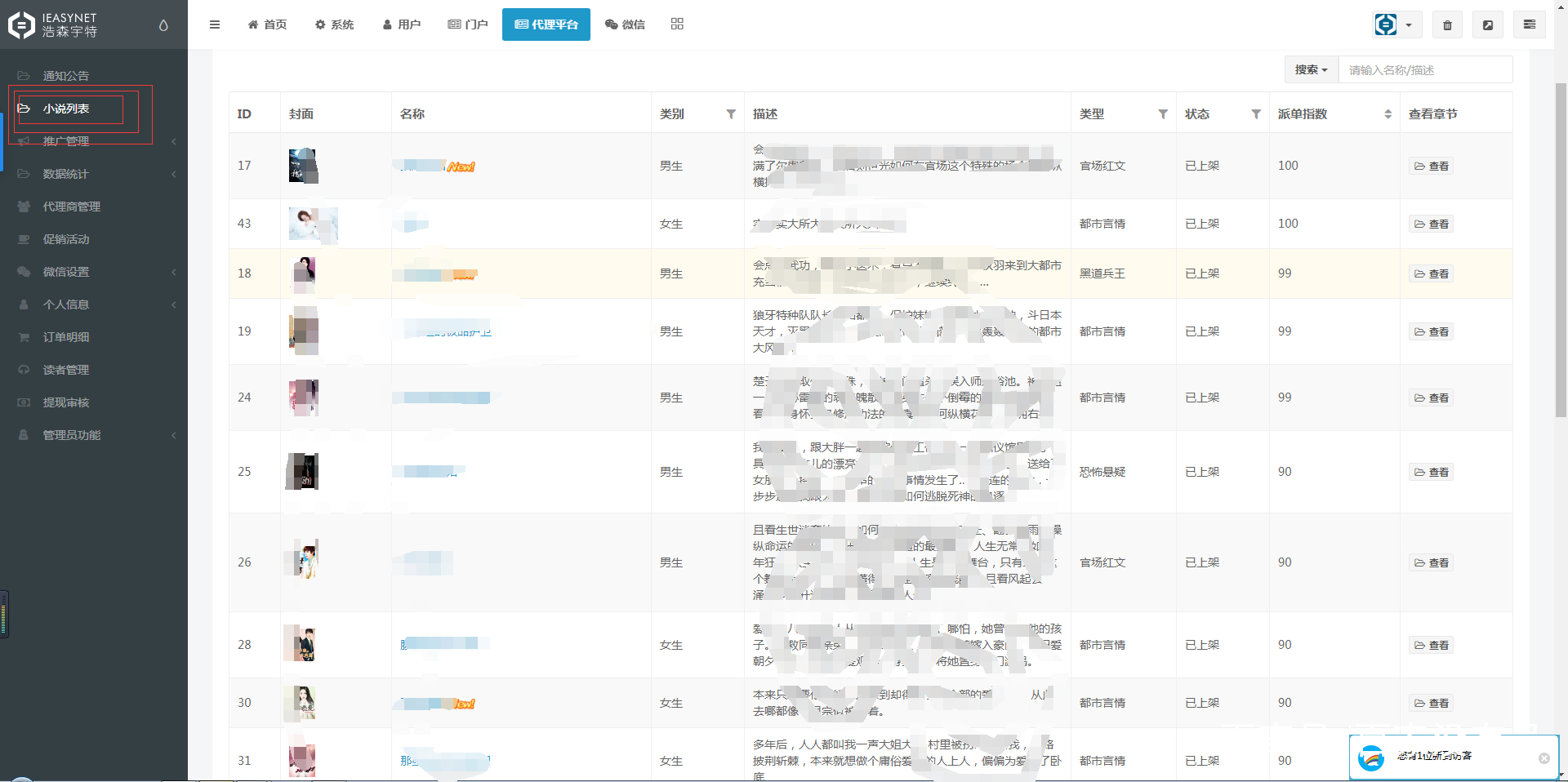Click cover thumbnail of novel ID 17
Image resolution: width=1568 pixels, height=782 pixels.
coord(304,166)
